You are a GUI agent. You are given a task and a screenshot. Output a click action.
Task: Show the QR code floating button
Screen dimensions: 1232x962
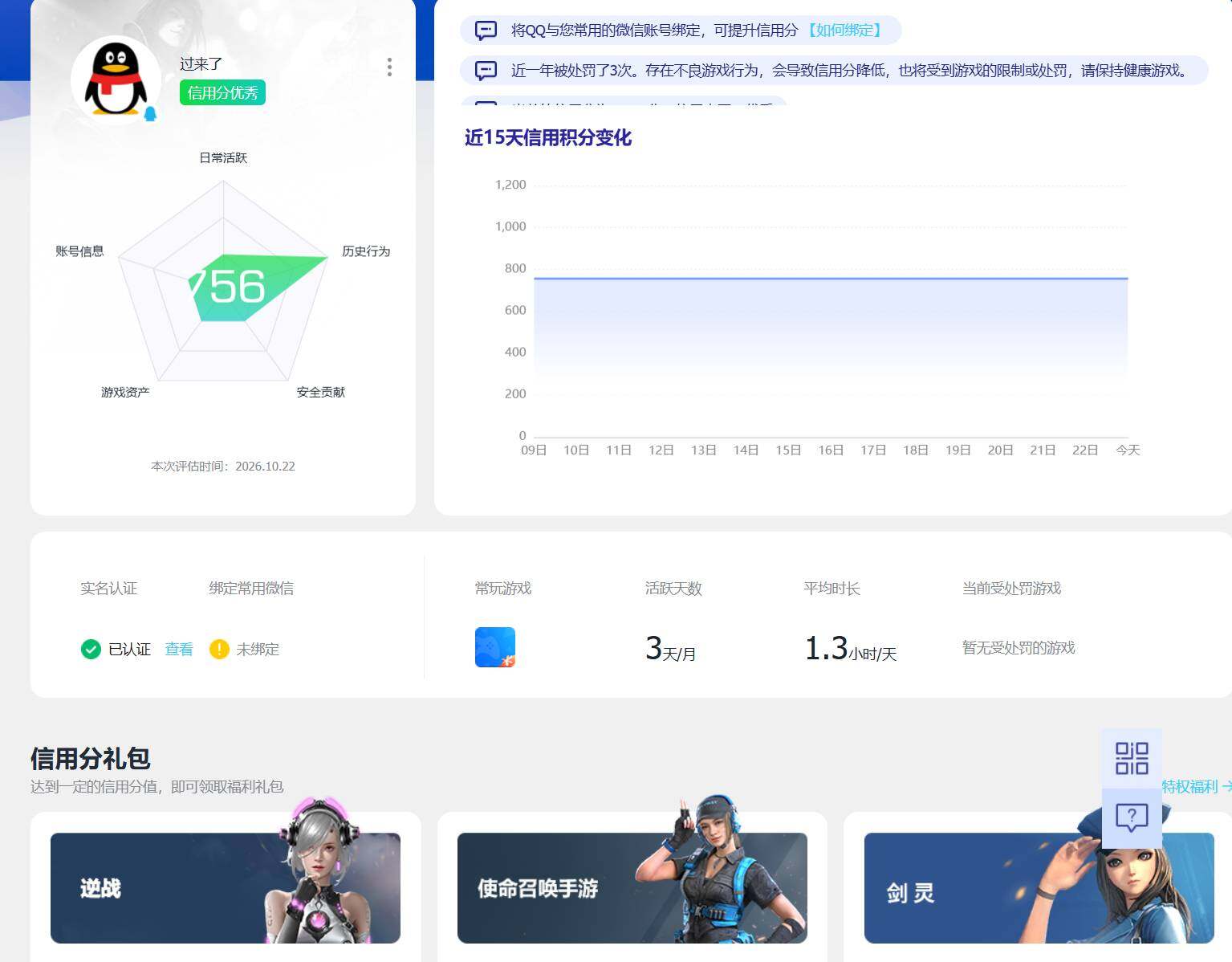(x=1132, y=758)
